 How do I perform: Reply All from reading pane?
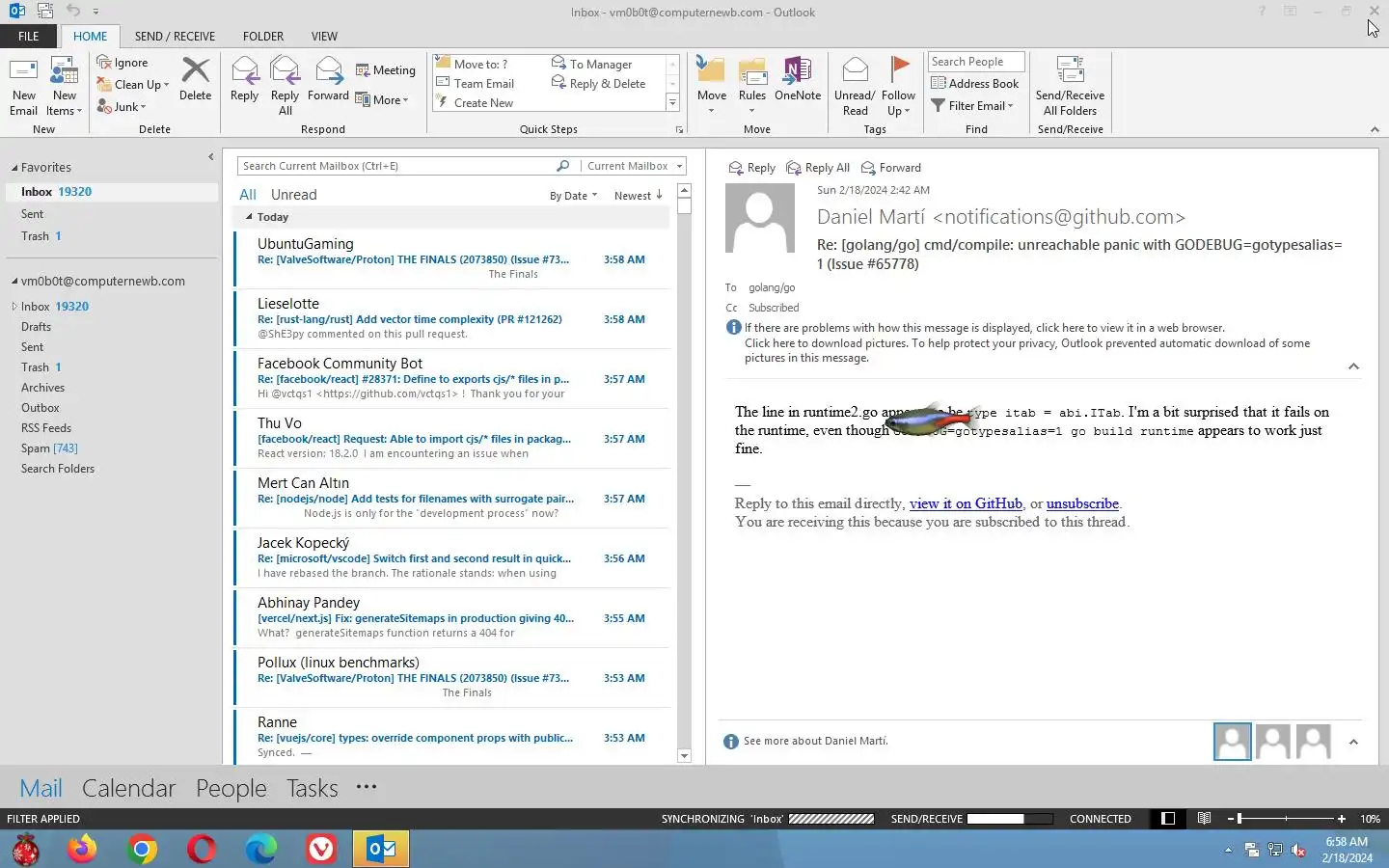pyautogui.click(x=818, y=168)
